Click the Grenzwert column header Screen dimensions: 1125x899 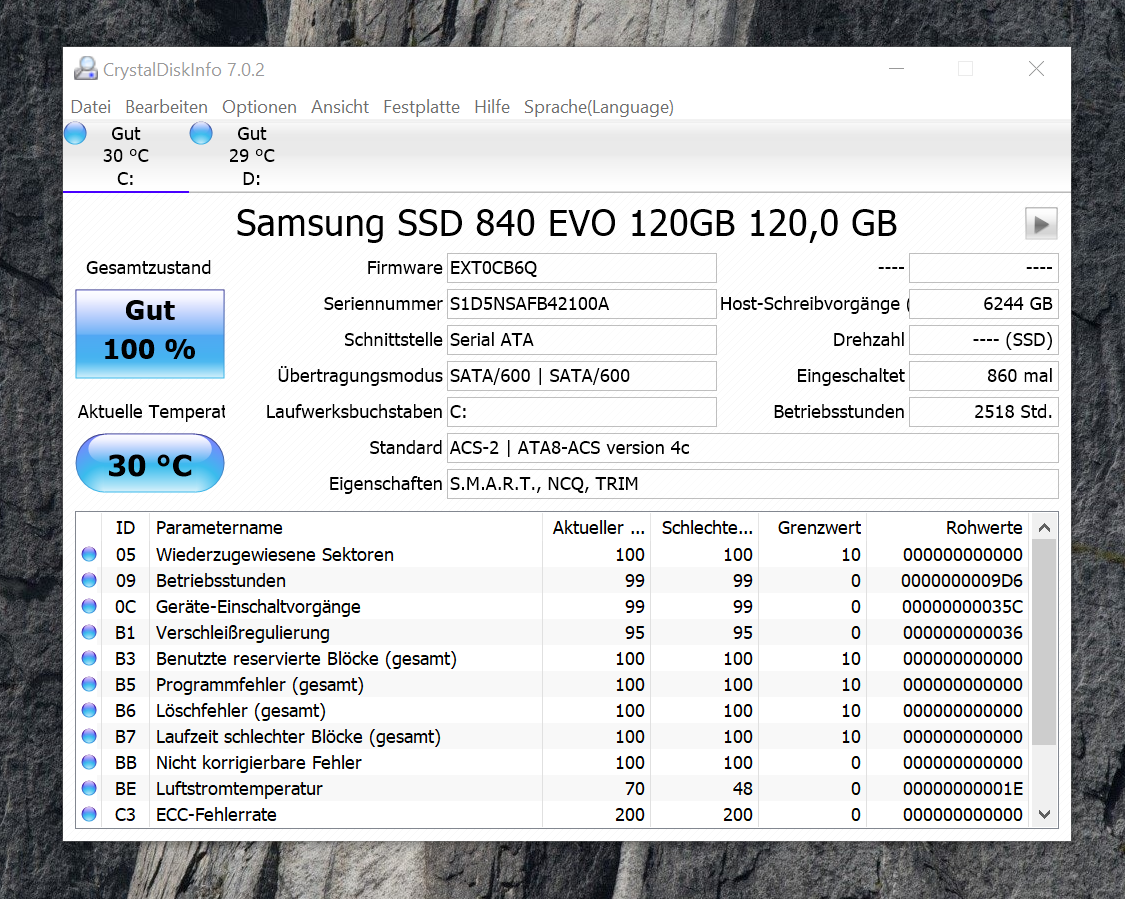813,528
